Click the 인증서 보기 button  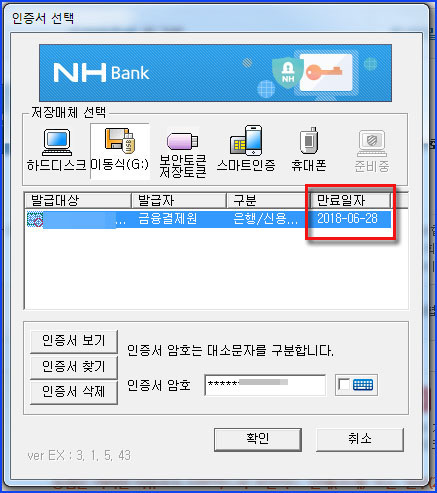pyautogui.click(x=74, y=341)
